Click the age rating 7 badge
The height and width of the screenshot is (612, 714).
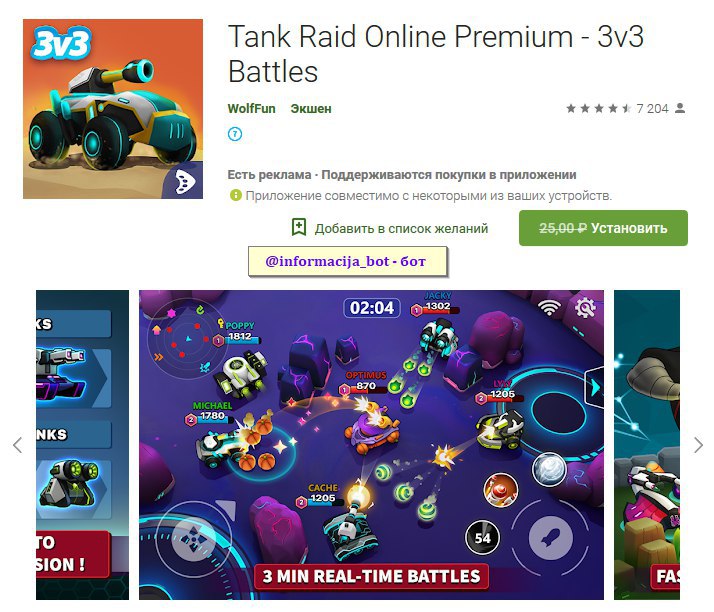235,134
